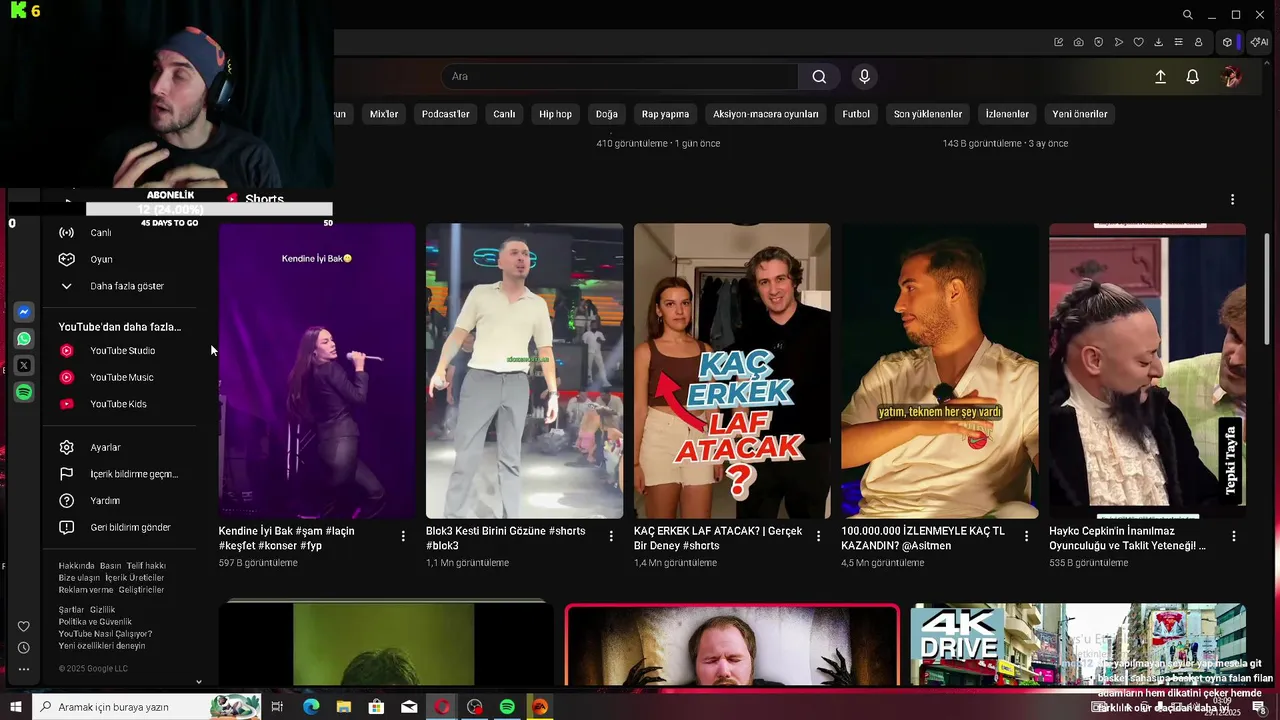The image size is (1280, 720).
Task: Focus the YouTube Ara search field
Action: 620,77
